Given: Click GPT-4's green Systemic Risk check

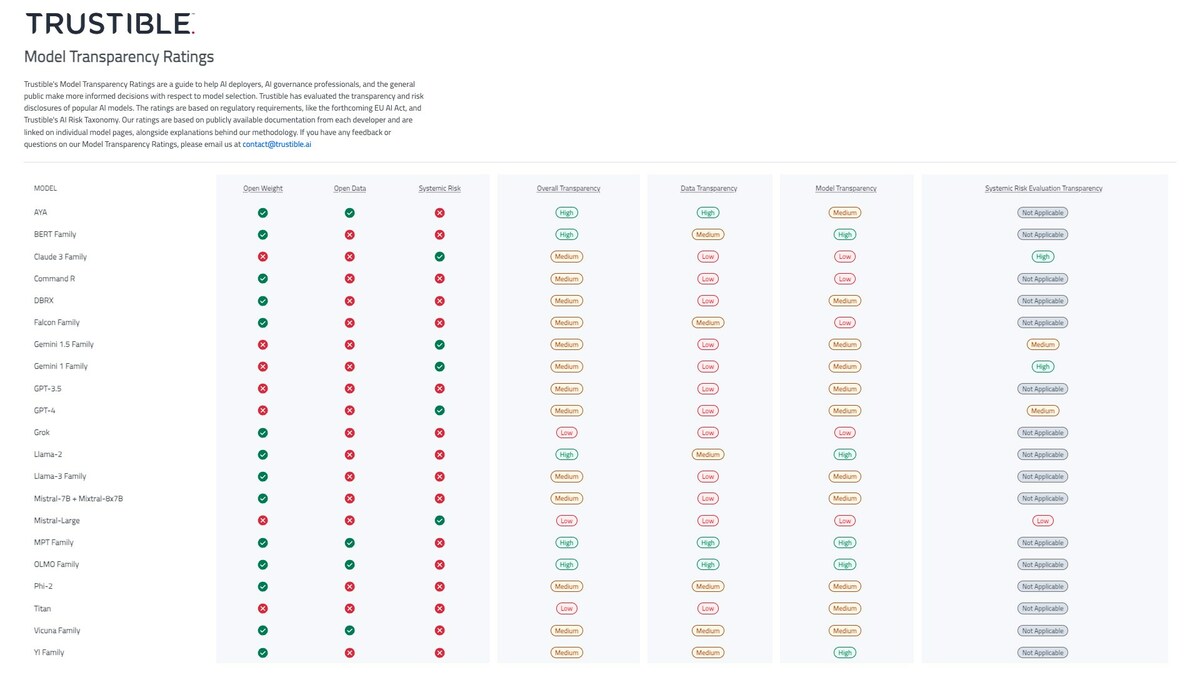Looking at the screenshot, I should [x=440, y=411].
